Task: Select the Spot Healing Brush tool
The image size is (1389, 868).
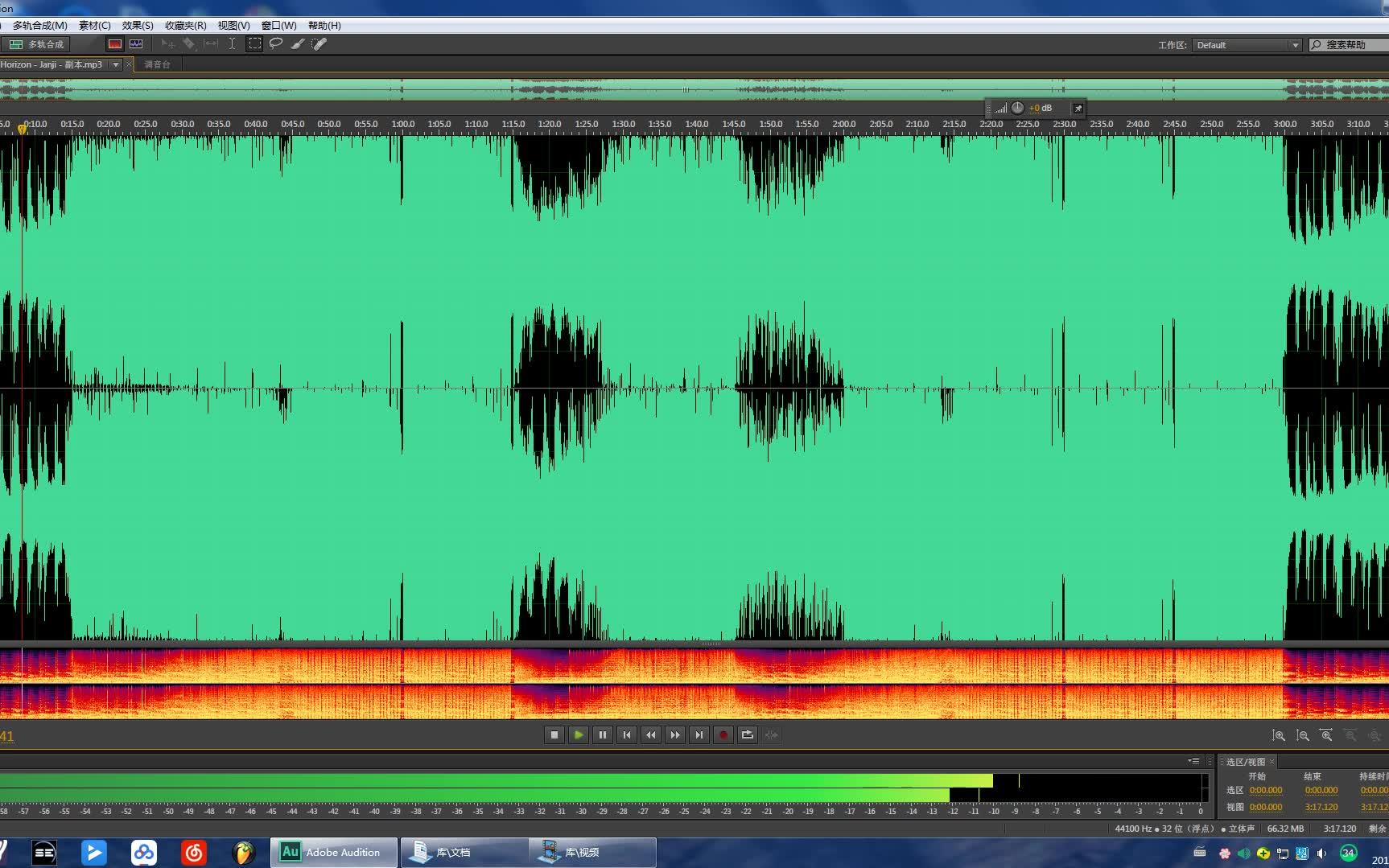Action: click(x=319, y=44)
